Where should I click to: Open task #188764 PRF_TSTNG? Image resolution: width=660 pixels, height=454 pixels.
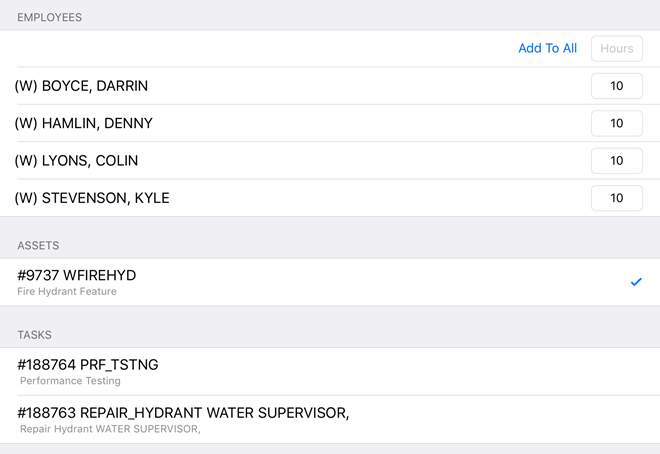pos(88,365)
